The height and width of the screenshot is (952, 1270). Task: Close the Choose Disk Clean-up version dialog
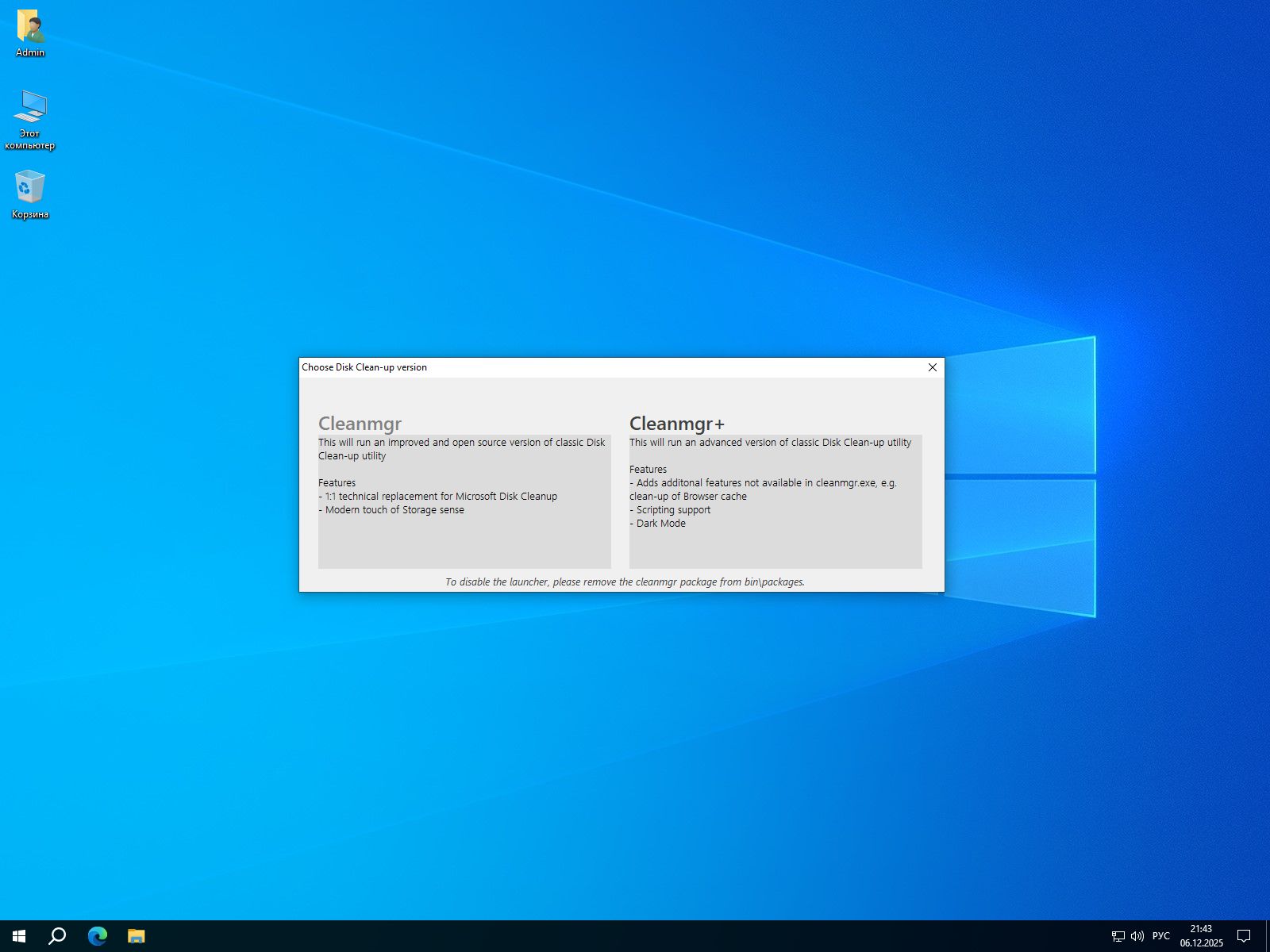pyautogui.click(x=933, y=367)
